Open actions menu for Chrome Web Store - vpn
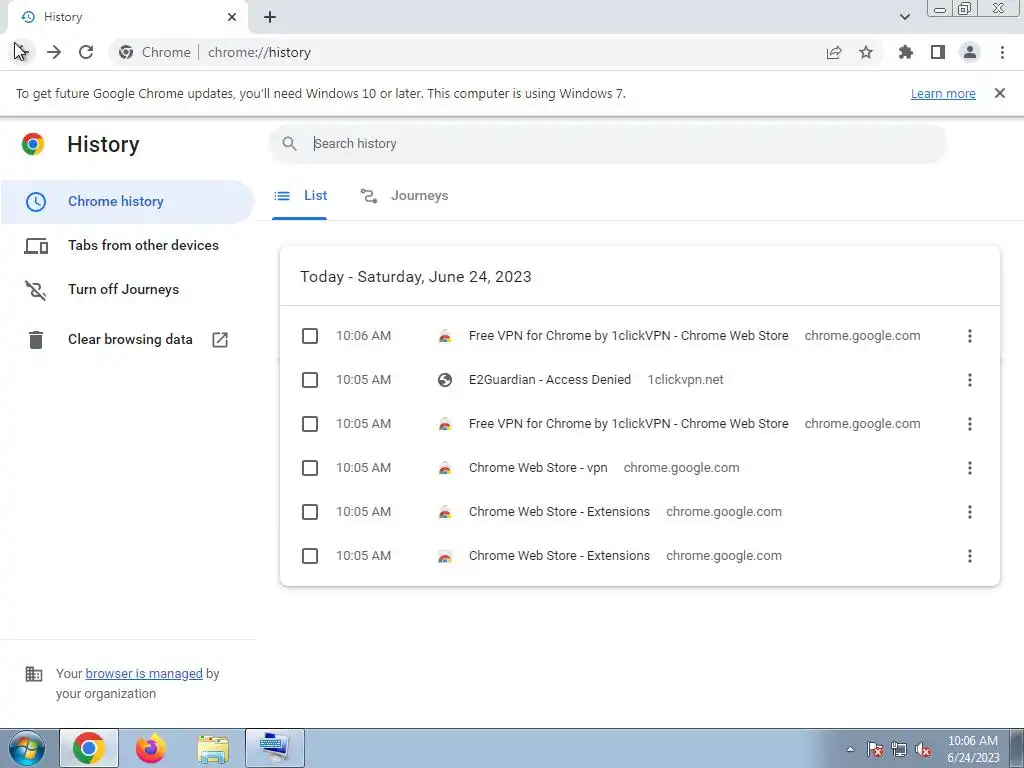The width and height of the screenshot is (1024, 768). [x=970, y=468]
